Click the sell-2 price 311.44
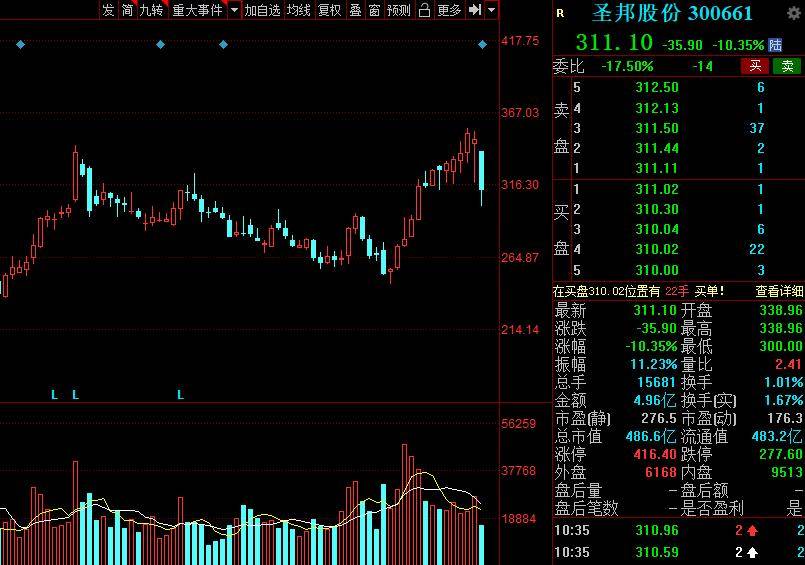This screenshot has width=805, height=565. point(657,148)
